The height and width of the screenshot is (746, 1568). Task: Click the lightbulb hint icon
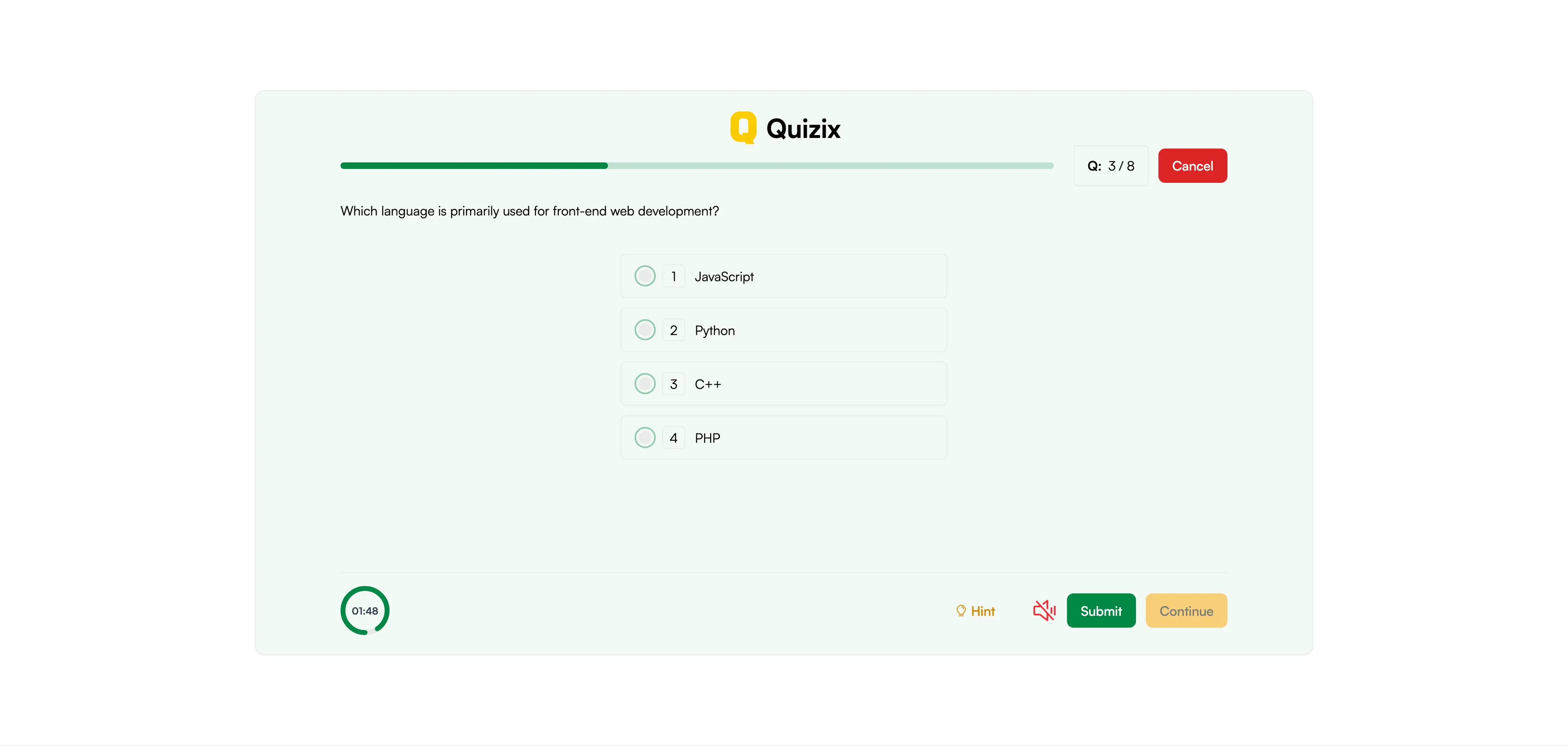coord(960,611)
